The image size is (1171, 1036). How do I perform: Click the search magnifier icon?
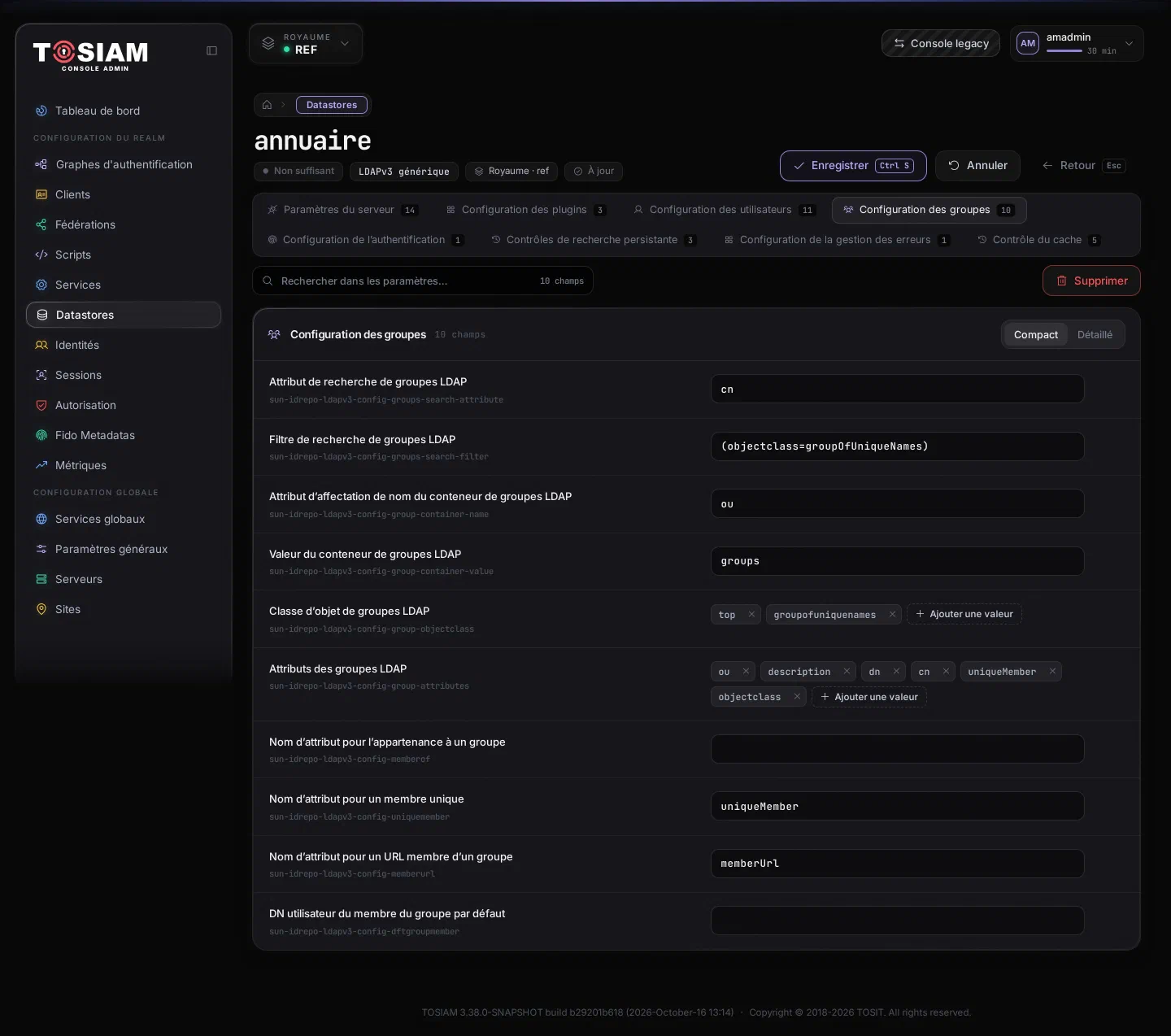(x=268, y=281)
